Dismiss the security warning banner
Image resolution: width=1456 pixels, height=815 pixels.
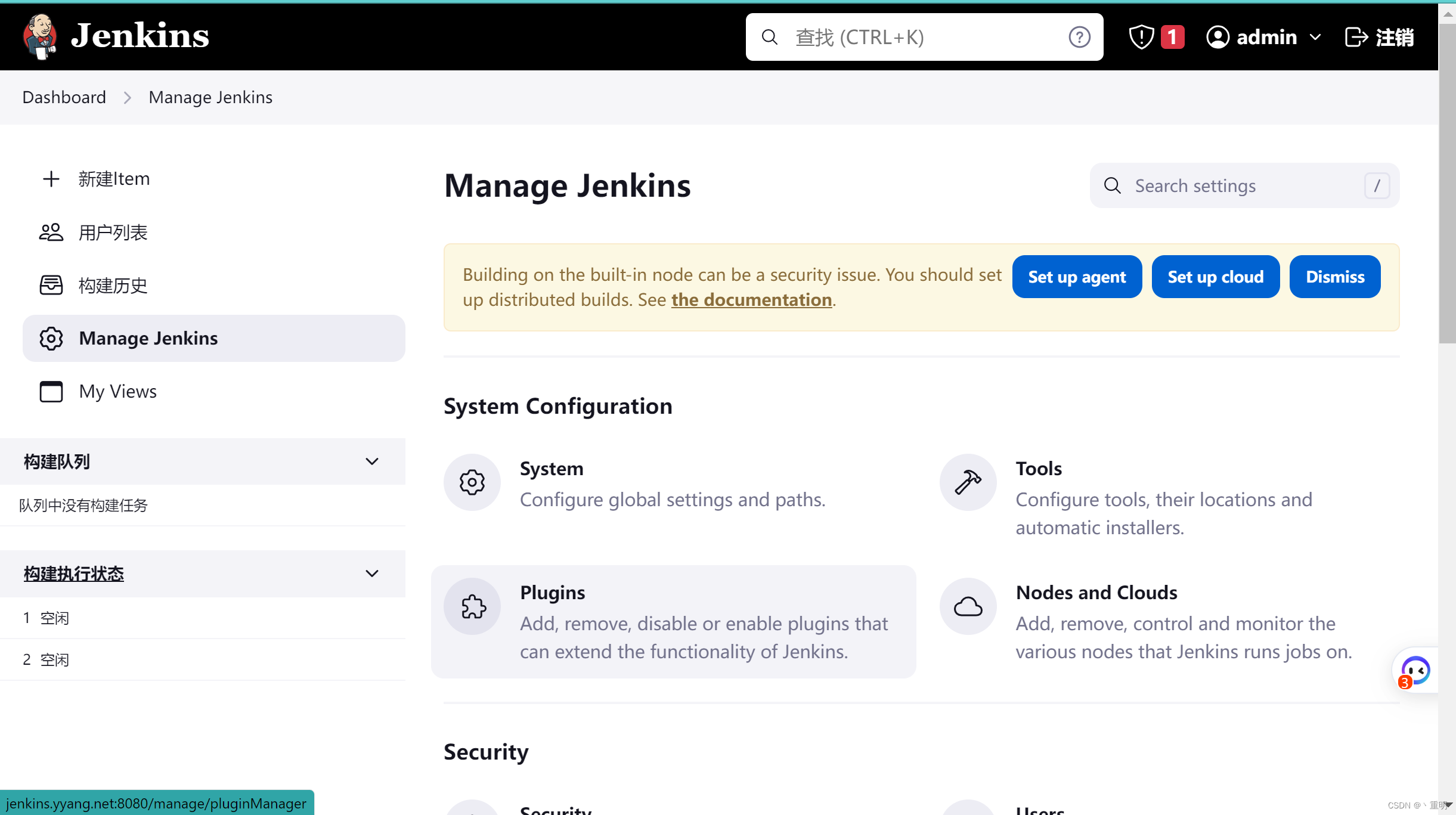point(1335,276)
